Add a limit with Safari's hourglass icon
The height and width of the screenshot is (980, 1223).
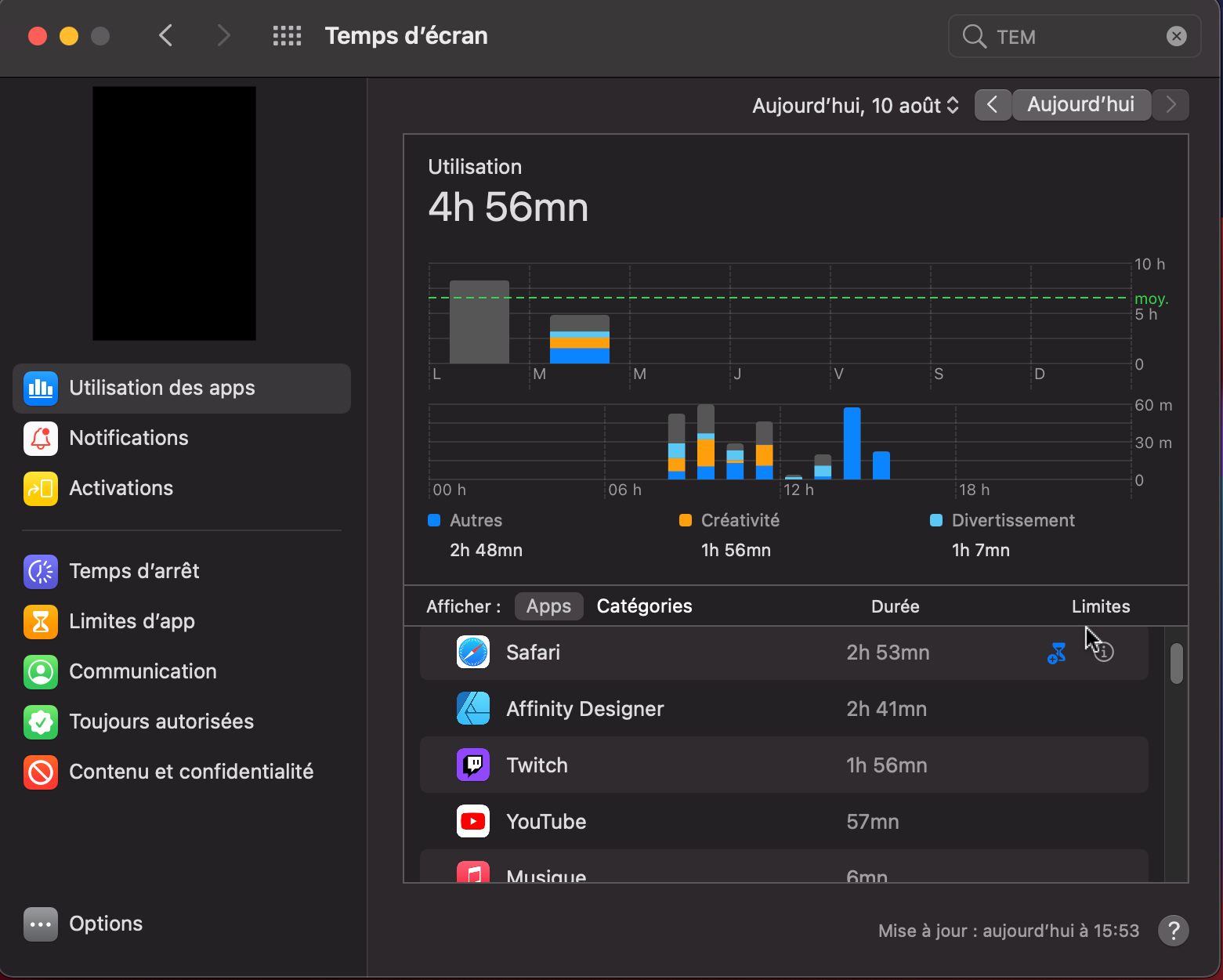[1057, 653]
